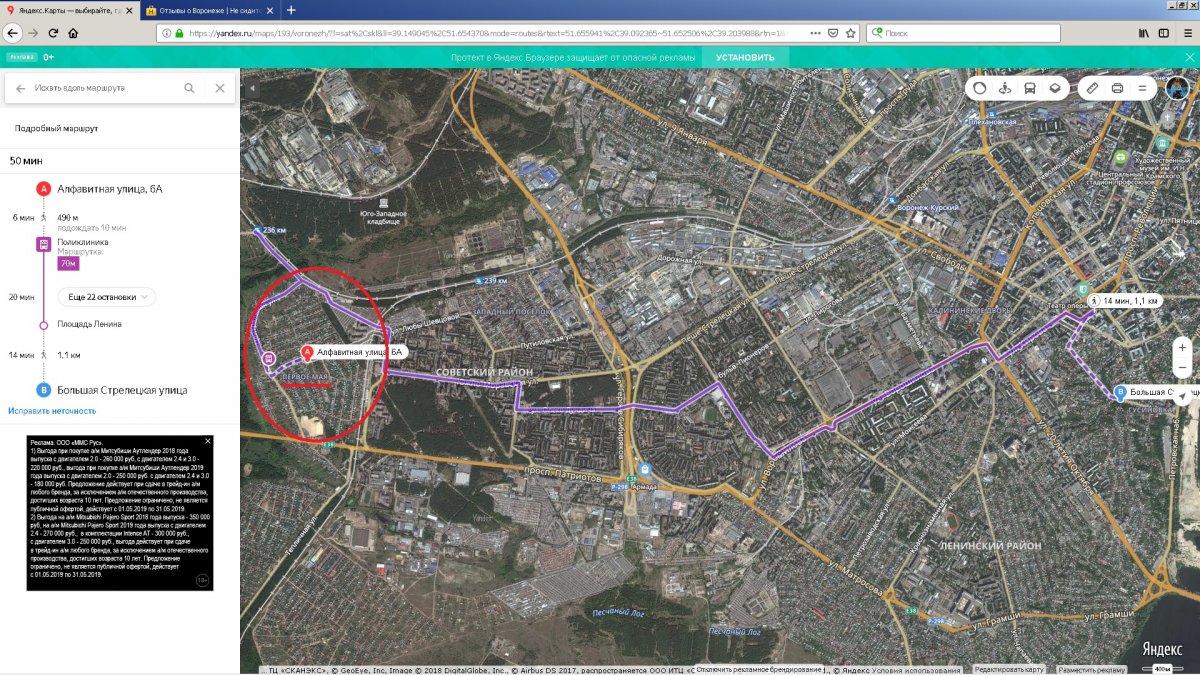Viewport: 1200px width, 675px height.
Task: Return from route search with back arrow
Action: click(x=20, y=88)
